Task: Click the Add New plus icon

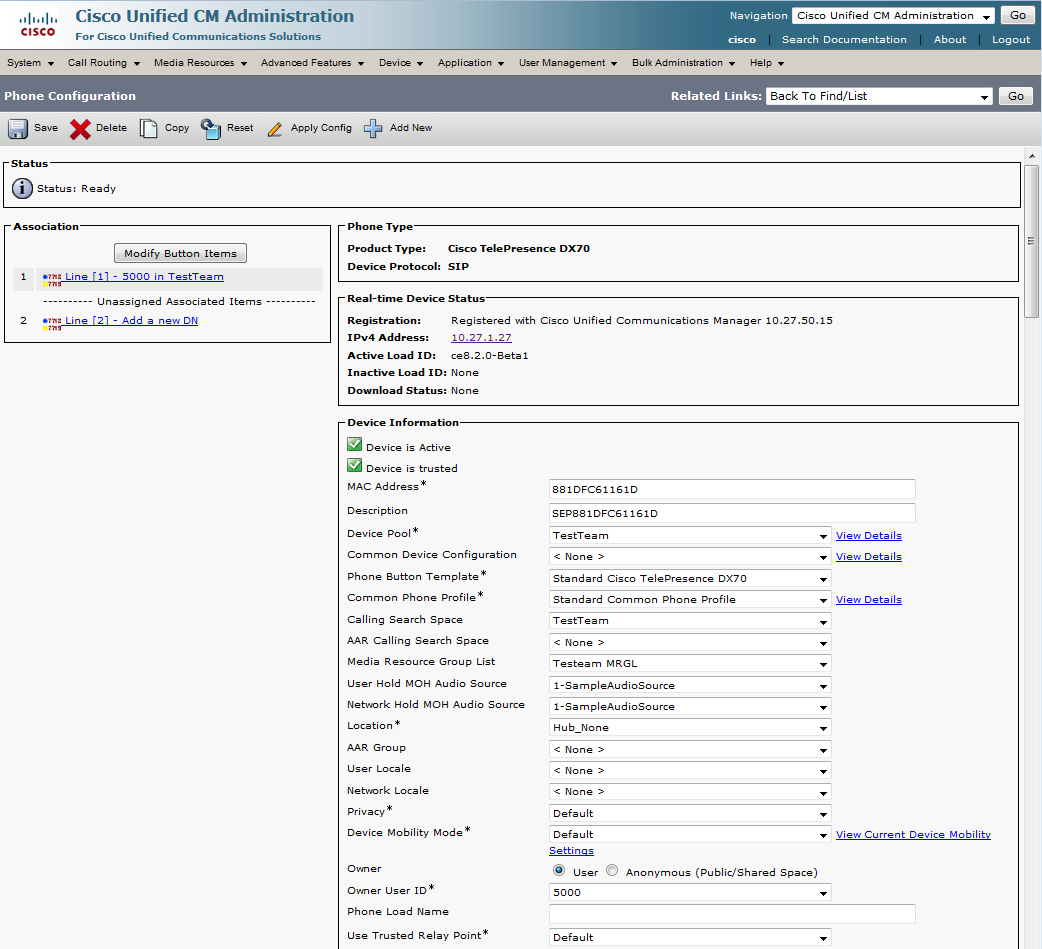Action: pyautogui.click(x=373, y=129)
